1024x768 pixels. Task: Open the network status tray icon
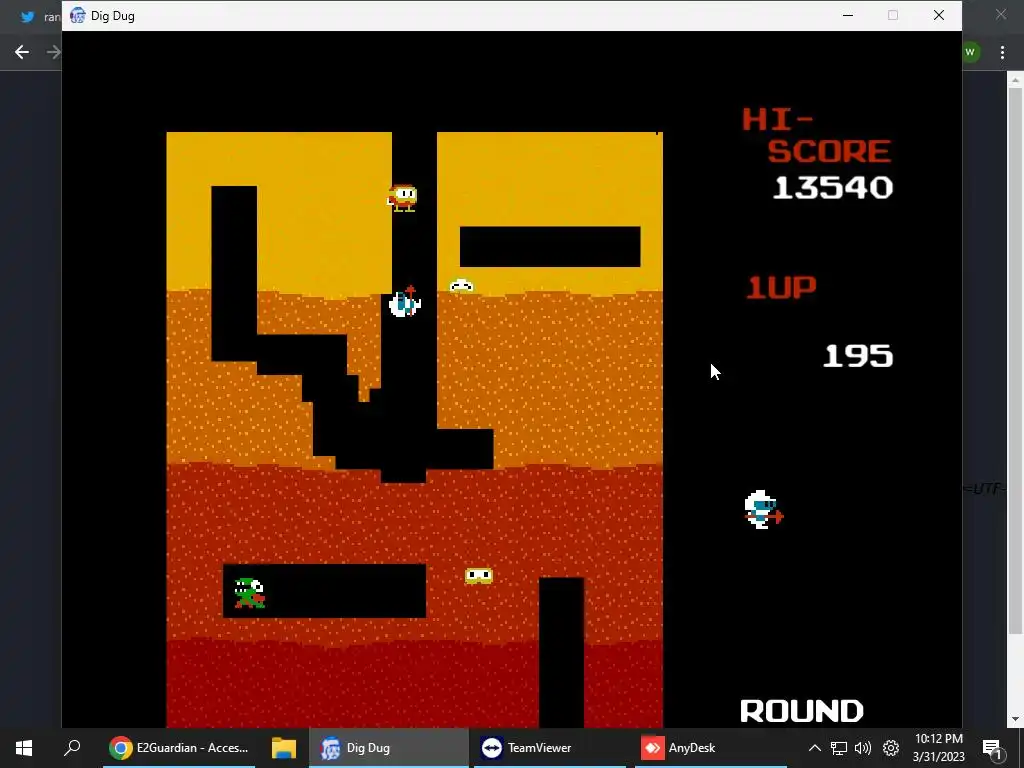tap(839, 748)
